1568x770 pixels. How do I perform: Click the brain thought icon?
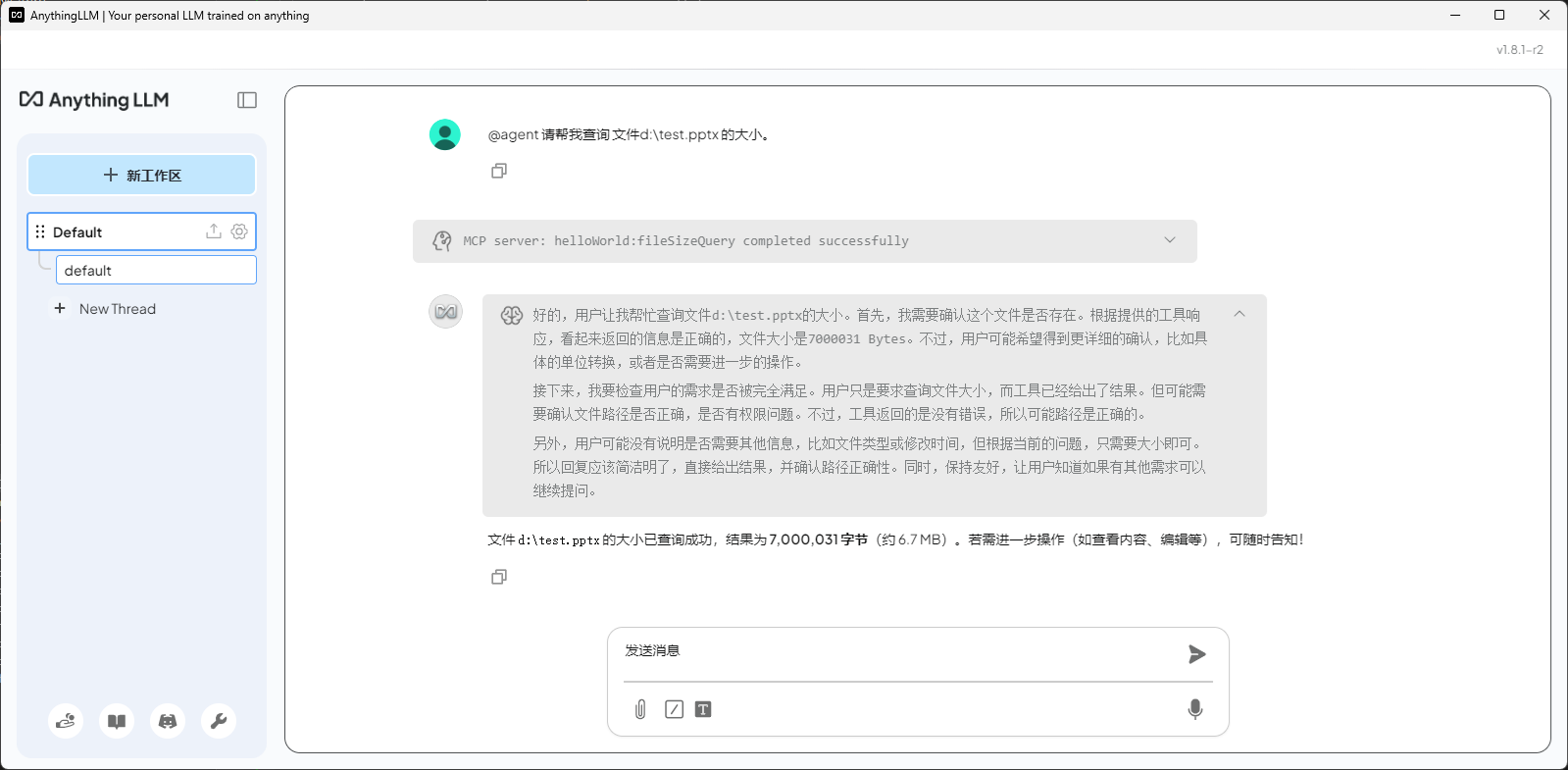[511, 315]
